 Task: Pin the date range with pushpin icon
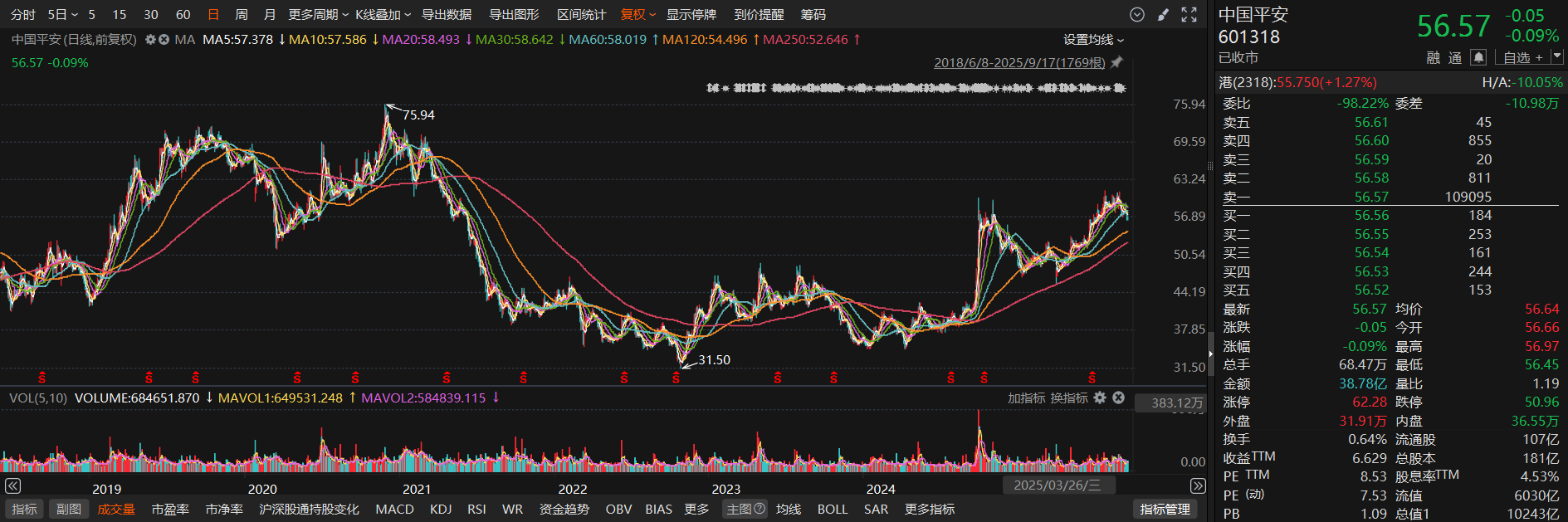point(1116,62)
